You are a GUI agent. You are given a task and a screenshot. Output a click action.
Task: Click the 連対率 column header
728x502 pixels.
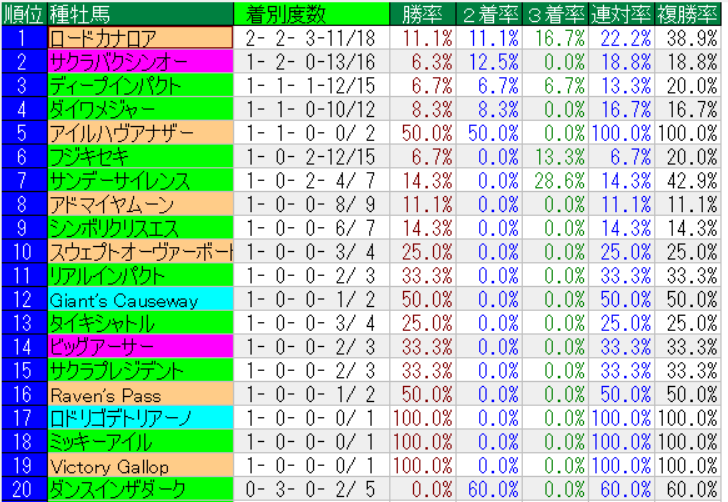pos(621,13)
